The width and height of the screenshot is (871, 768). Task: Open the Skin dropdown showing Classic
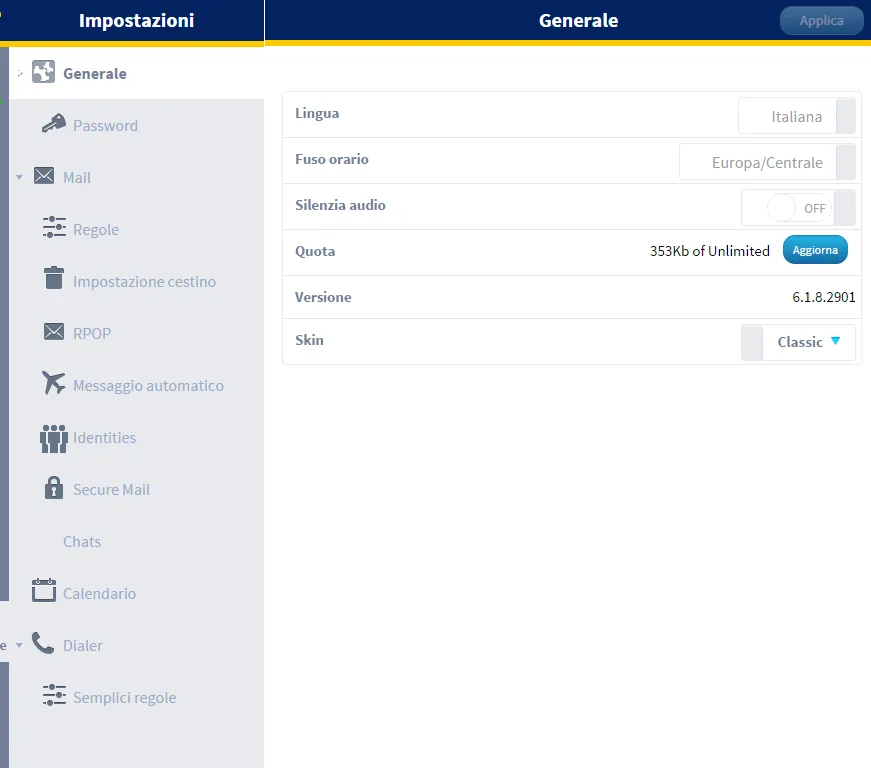click(x=798, y=342)
